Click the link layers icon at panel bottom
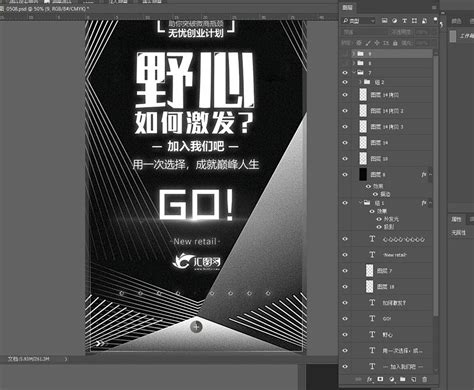Screen dimensions: 474x390 point(358,379)
